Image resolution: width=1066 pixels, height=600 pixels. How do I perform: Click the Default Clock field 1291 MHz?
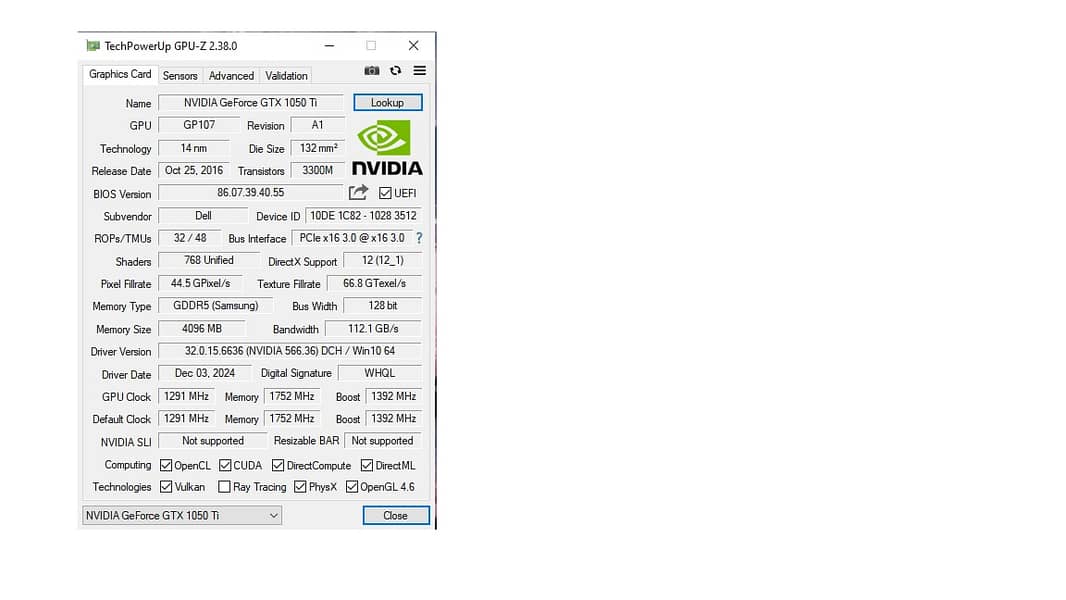pyautogui.click(x=186, y=419)
